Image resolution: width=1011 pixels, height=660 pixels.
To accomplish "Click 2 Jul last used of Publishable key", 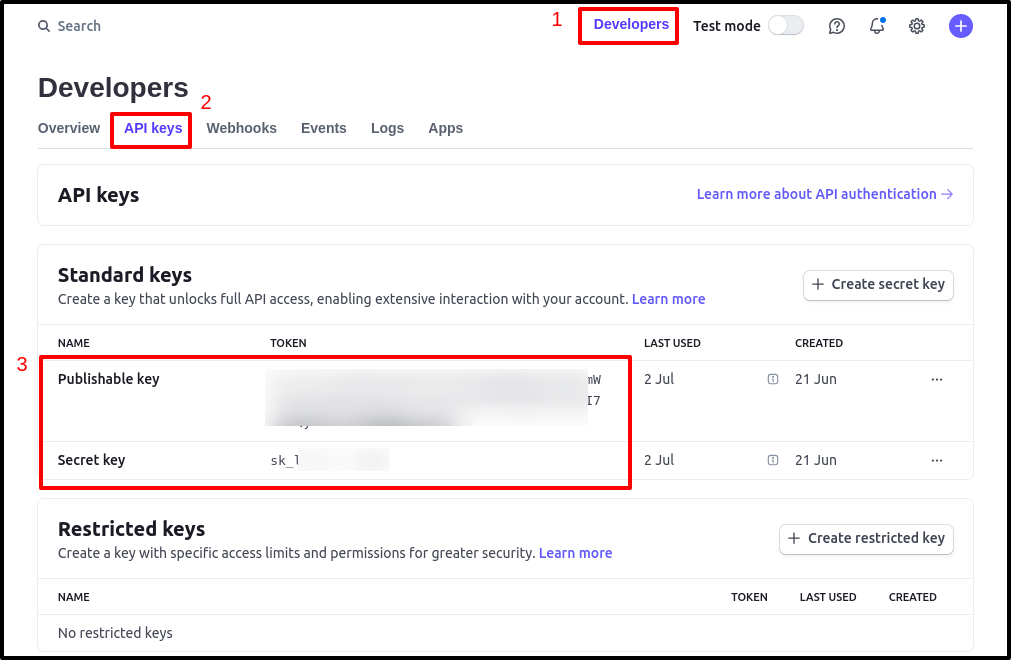I will click(659, 379).
